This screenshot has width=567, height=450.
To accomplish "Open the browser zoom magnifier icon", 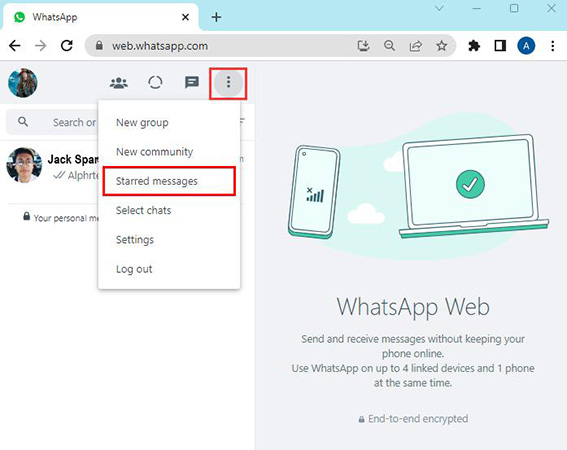I will tap(389, 46).
